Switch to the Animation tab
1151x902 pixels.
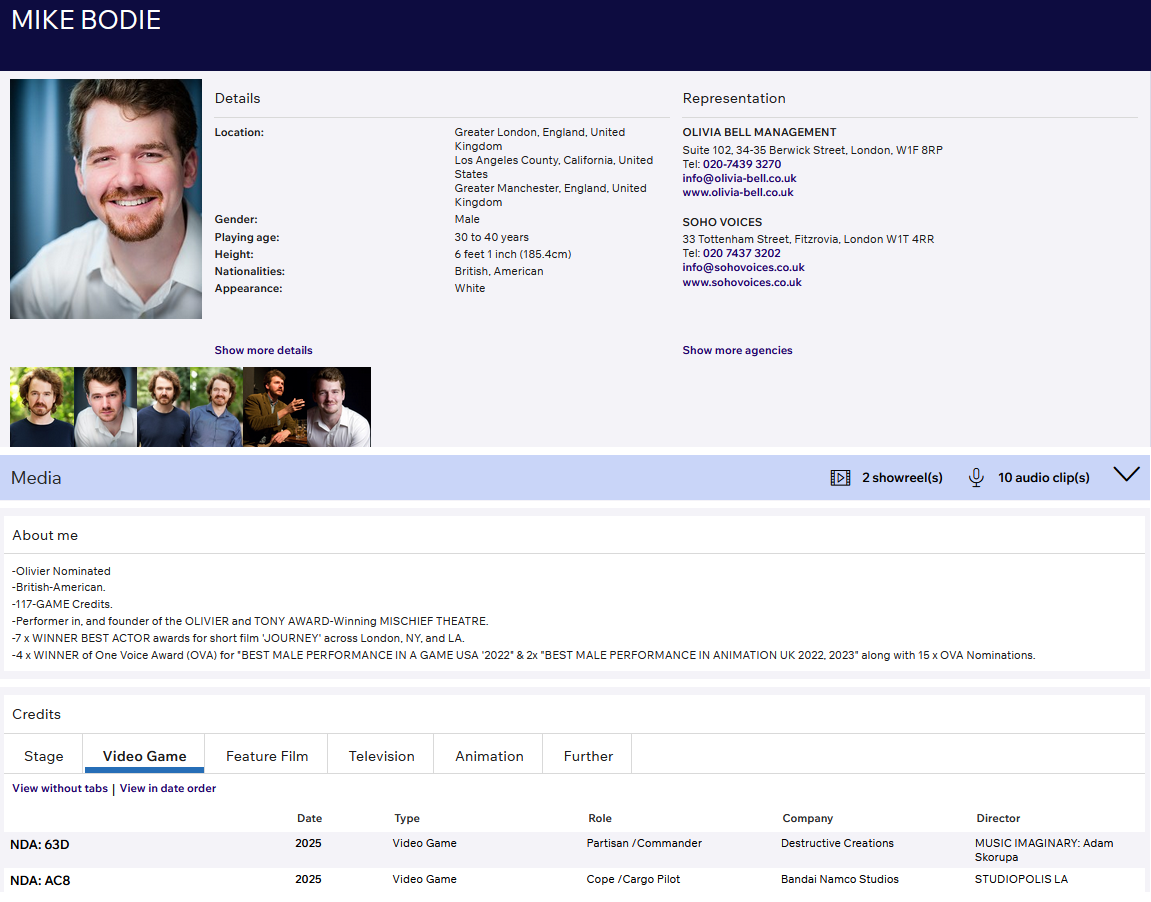click(490, 756)
